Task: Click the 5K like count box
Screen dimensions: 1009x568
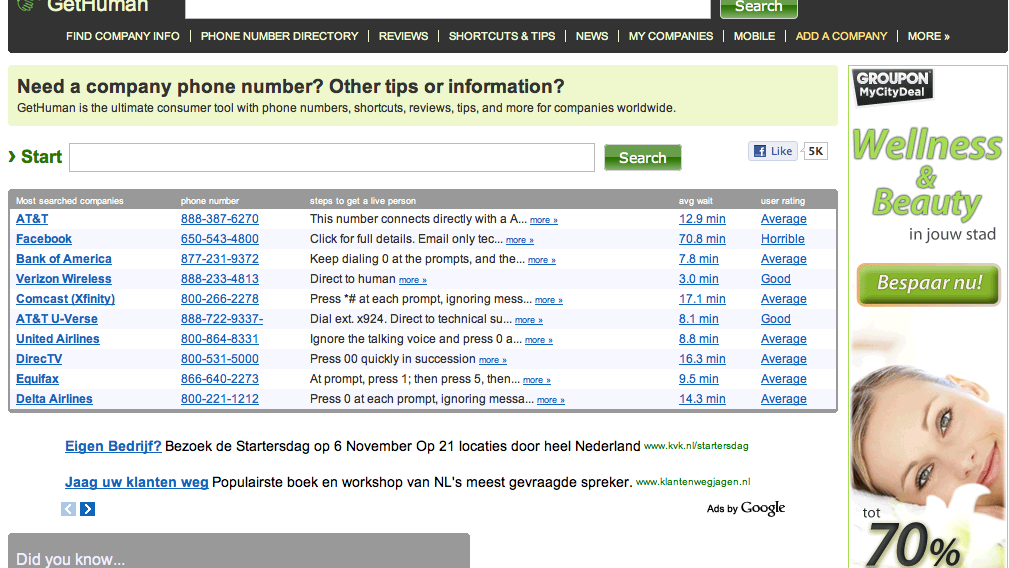Action: click(x=815, y=151)
